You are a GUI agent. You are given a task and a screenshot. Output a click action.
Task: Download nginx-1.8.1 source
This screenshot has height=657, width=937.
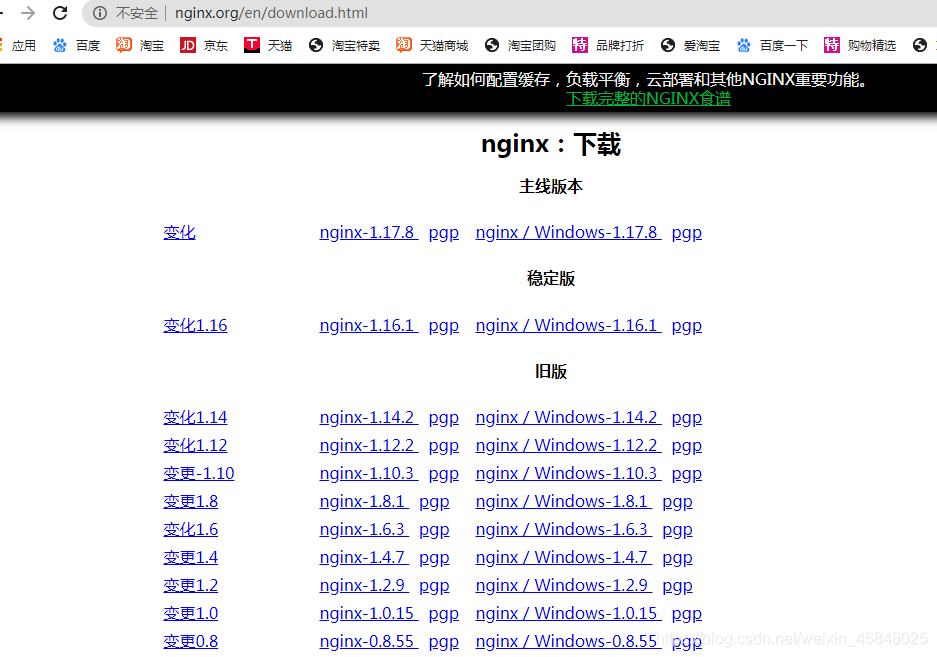point(363,502)
